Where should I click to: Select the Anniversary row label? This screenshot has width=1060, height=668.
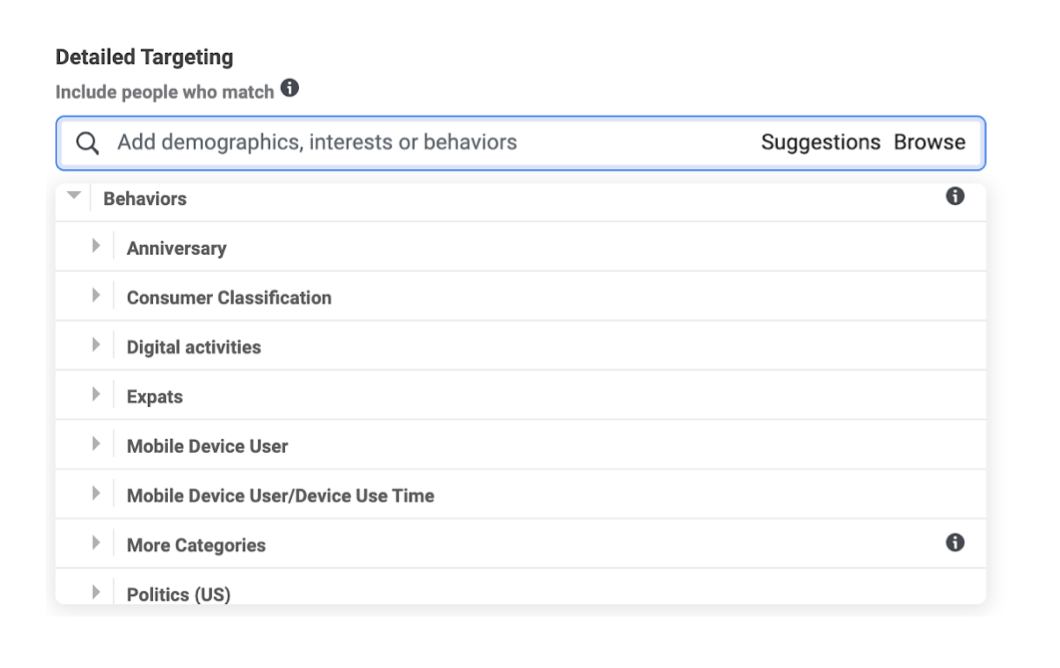176,249
